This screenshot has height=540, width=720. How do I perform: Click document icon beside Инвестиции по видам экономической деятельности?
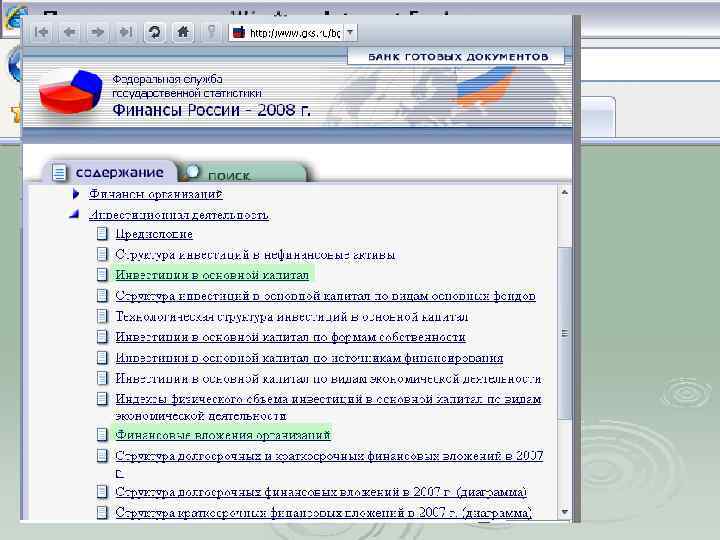(x=102, y=378)
